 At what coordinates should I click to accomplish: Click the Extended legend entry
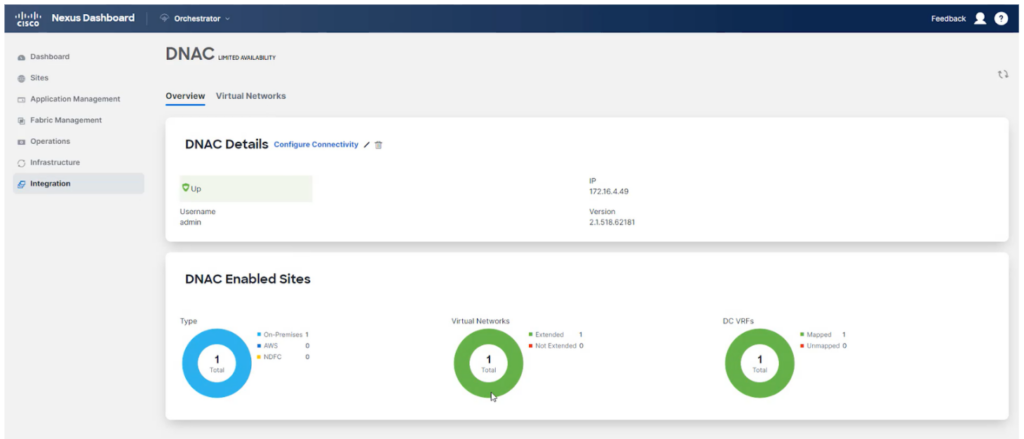click(x=555, y=334)
